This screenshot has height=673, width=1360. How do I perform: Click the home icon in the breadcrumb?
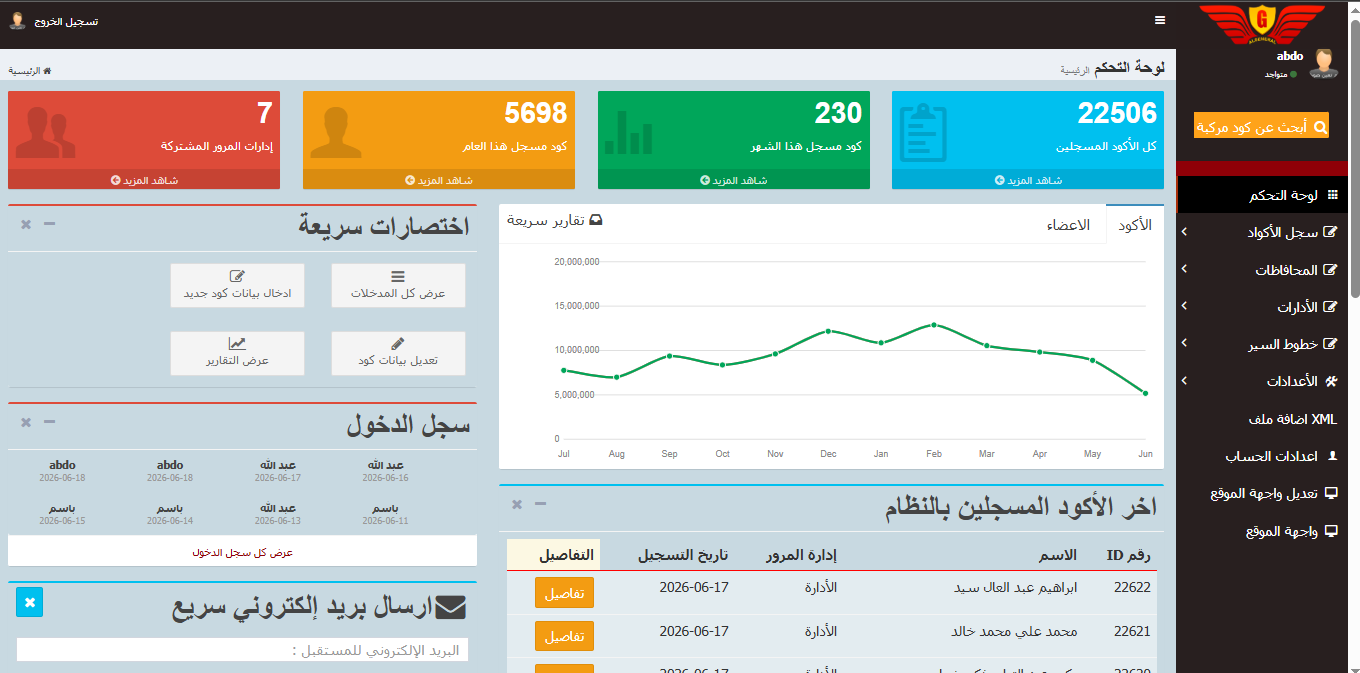tap(46, 71)
